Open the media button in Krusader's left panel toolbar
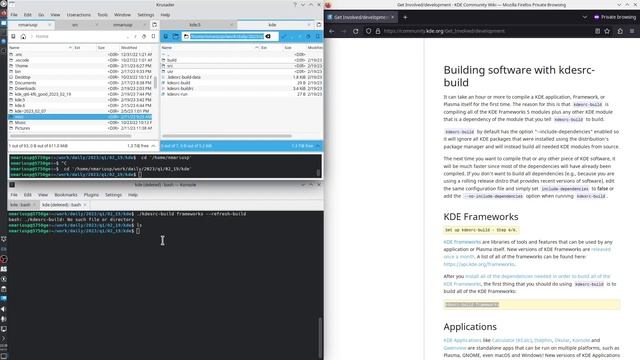Image resolution: width=640 pixels, height=360 pixels. click(13, 36)
